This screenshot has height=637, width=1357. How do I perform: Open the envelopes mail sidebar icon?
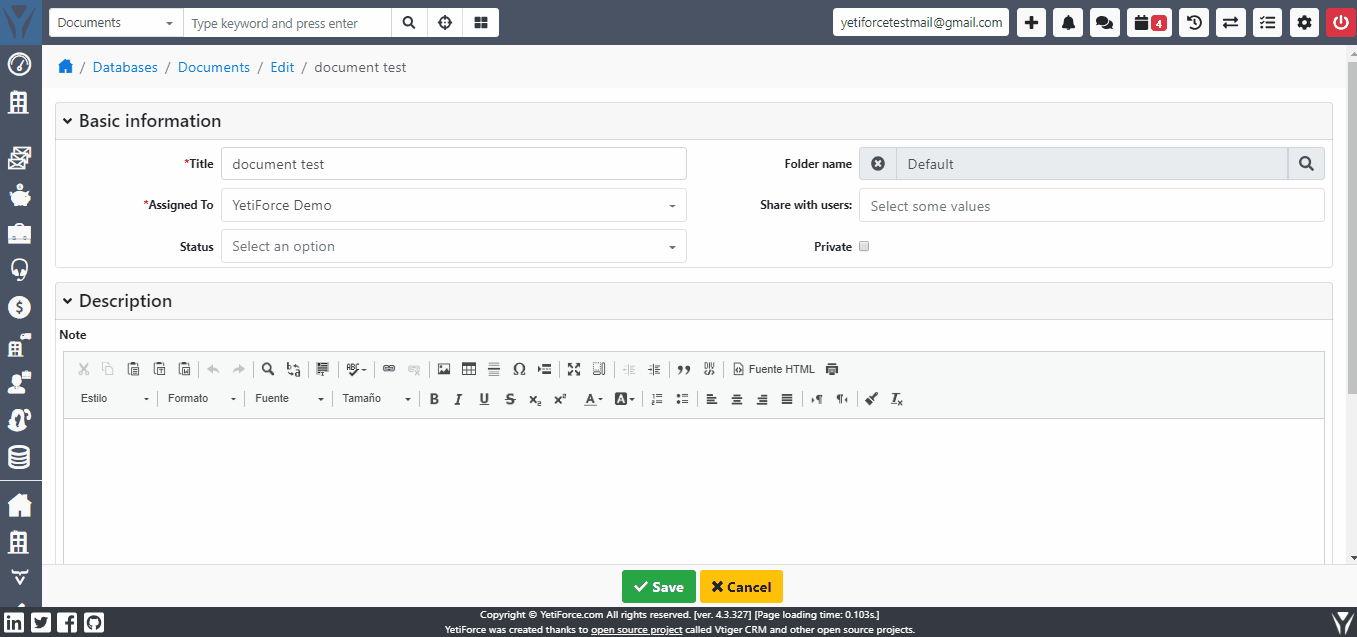click(19, 158)
